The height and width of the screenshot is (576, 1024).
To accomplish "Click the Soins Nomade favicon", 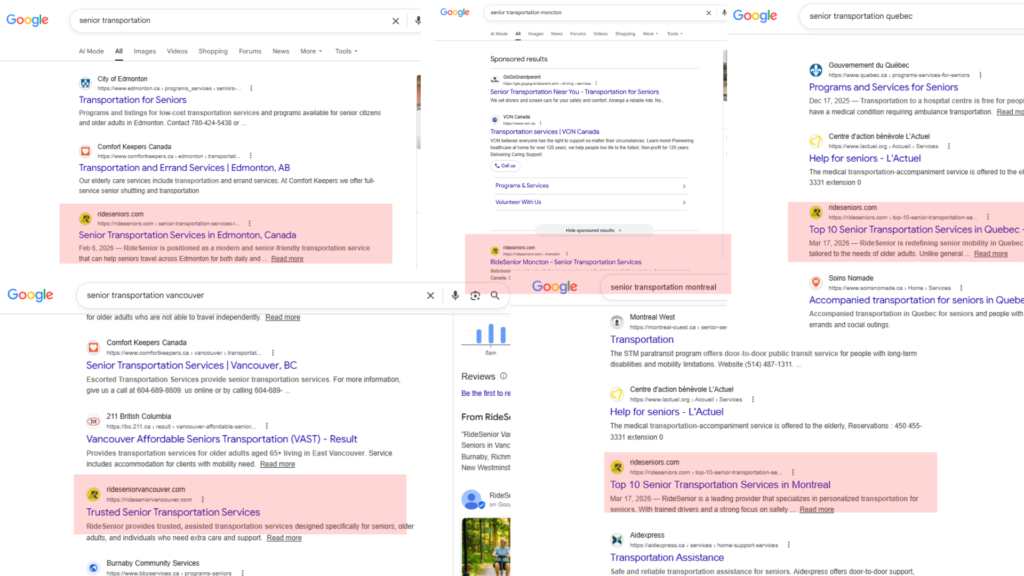I will point(816,283).
